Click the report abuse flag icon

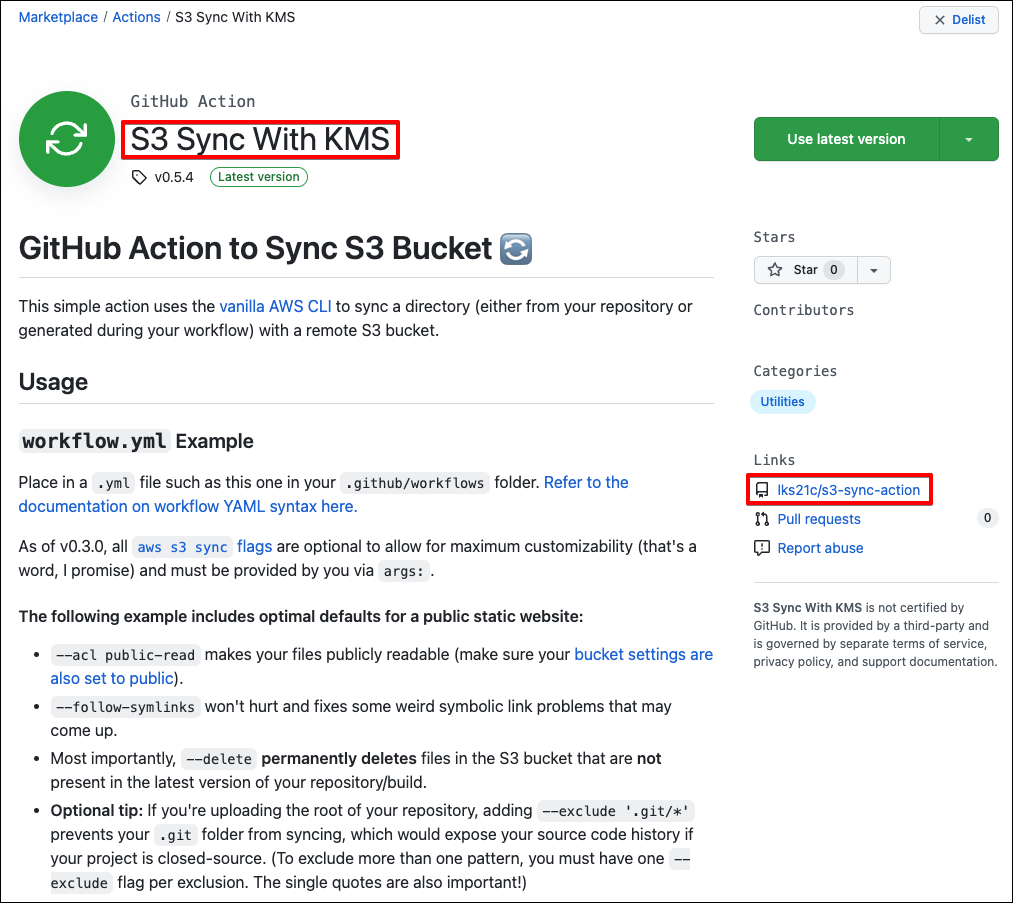click(x=762, y=548)
